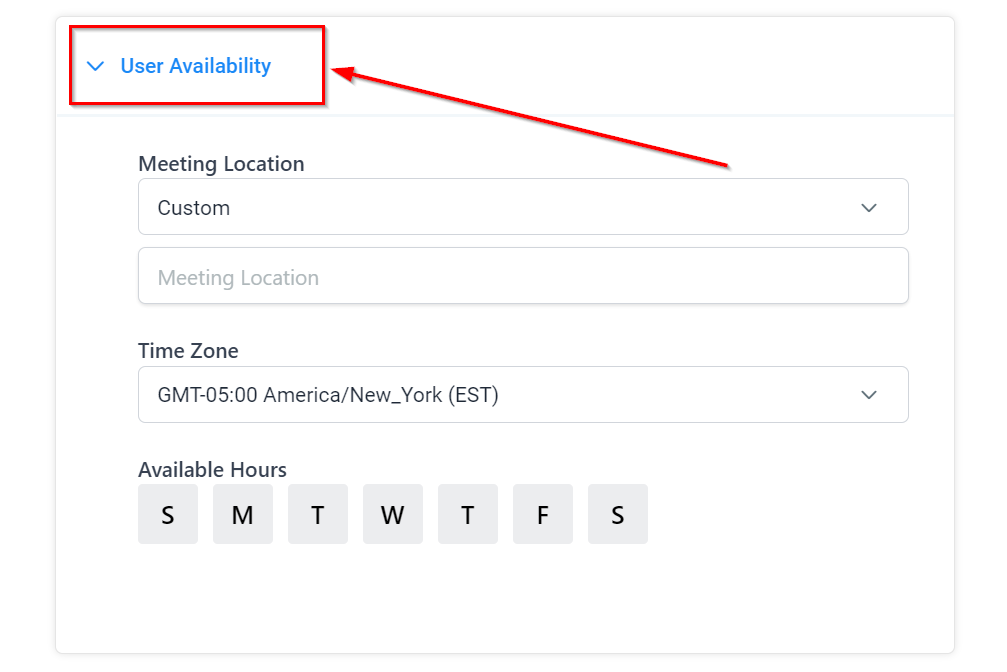Click the selected 'Custom' value text
The image size is (1007, 672).
[194, 208]
